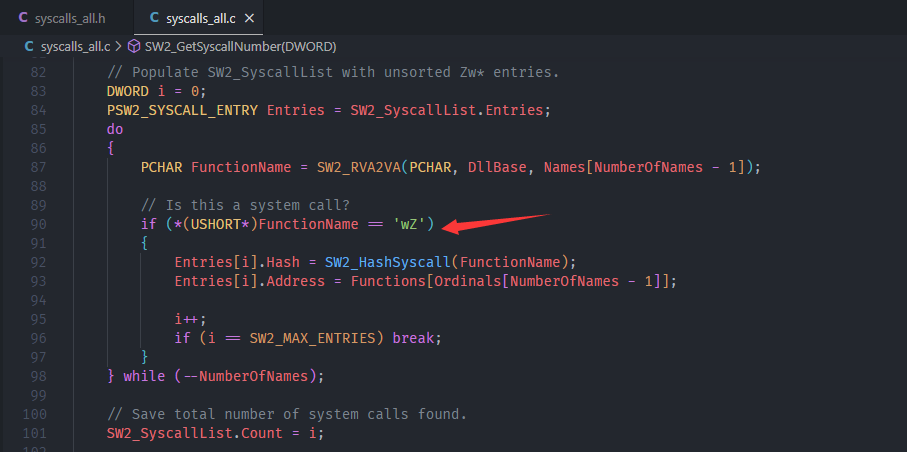Click 'i++;' on line 95
This screenshot has height=452, width=907.
click(191, 319)
